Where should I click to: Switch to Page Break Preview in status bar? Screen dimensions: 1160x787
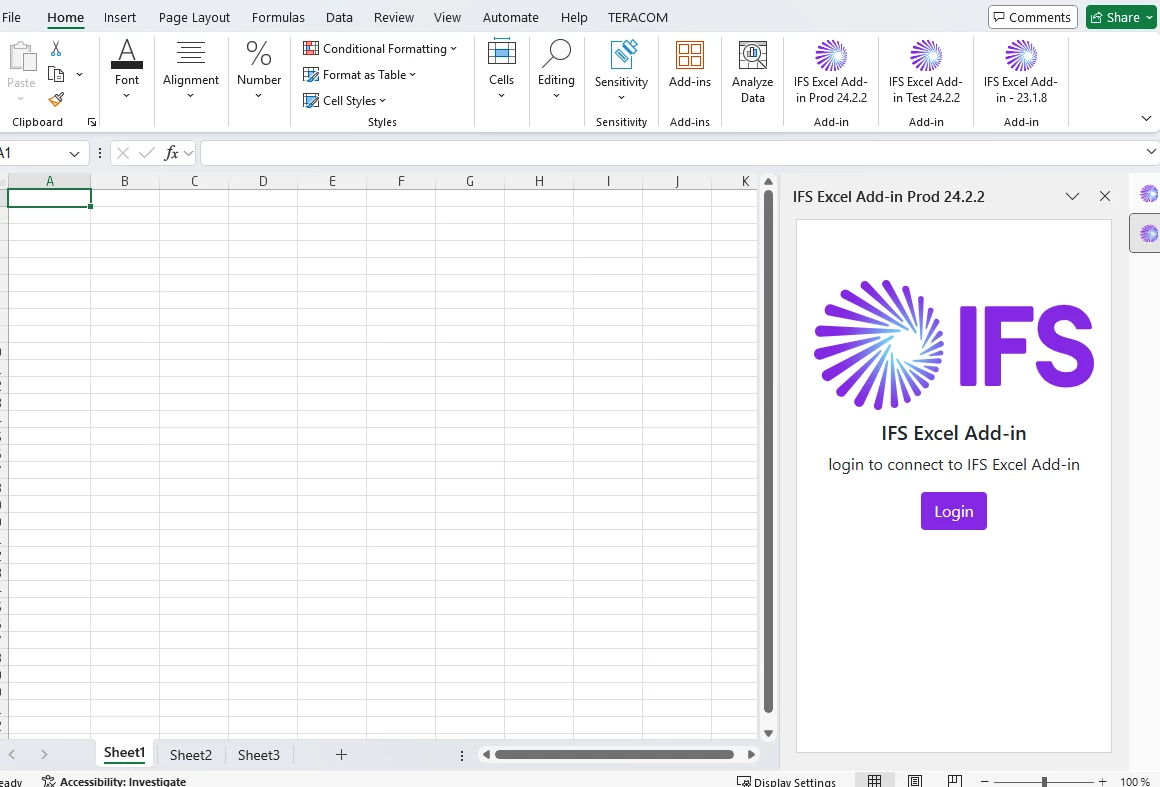coord(955,781)
